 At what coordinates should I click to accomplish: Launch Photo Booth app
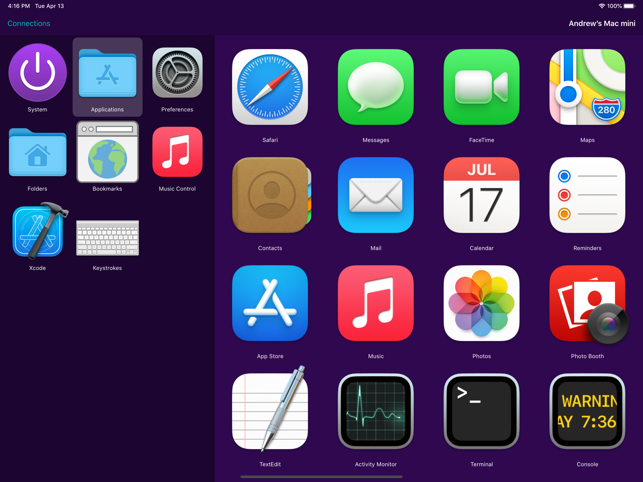pos(588,304)
